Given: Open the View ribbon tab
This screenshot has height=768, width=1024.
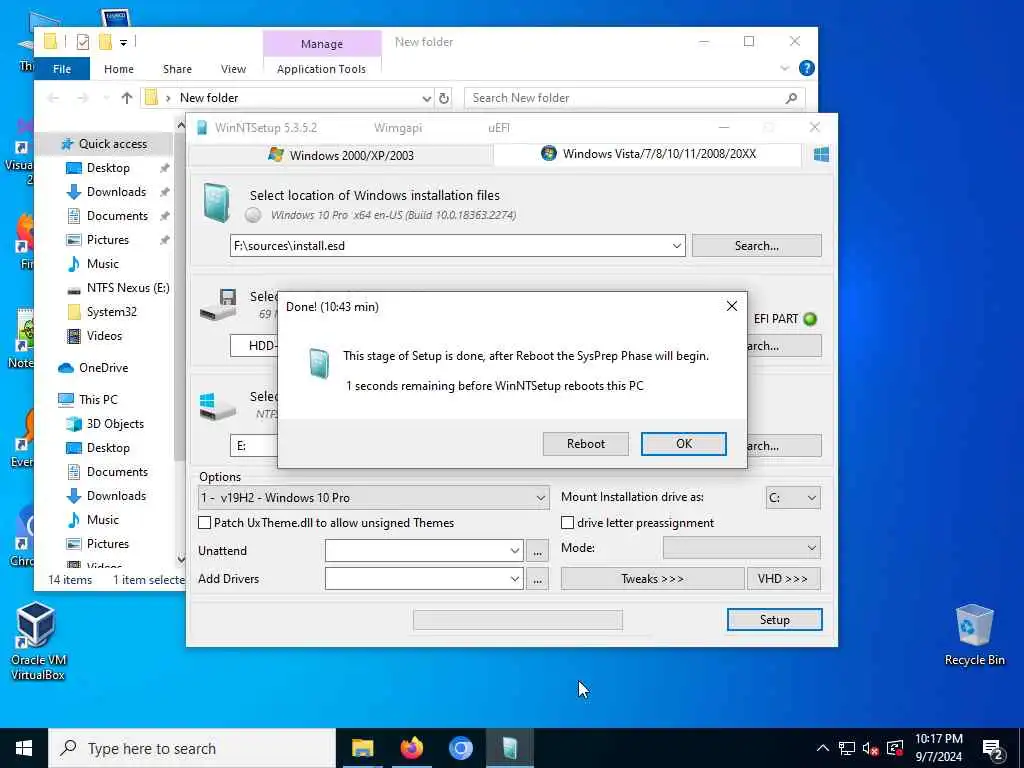Looking at the screenshot, I should 233,69.
